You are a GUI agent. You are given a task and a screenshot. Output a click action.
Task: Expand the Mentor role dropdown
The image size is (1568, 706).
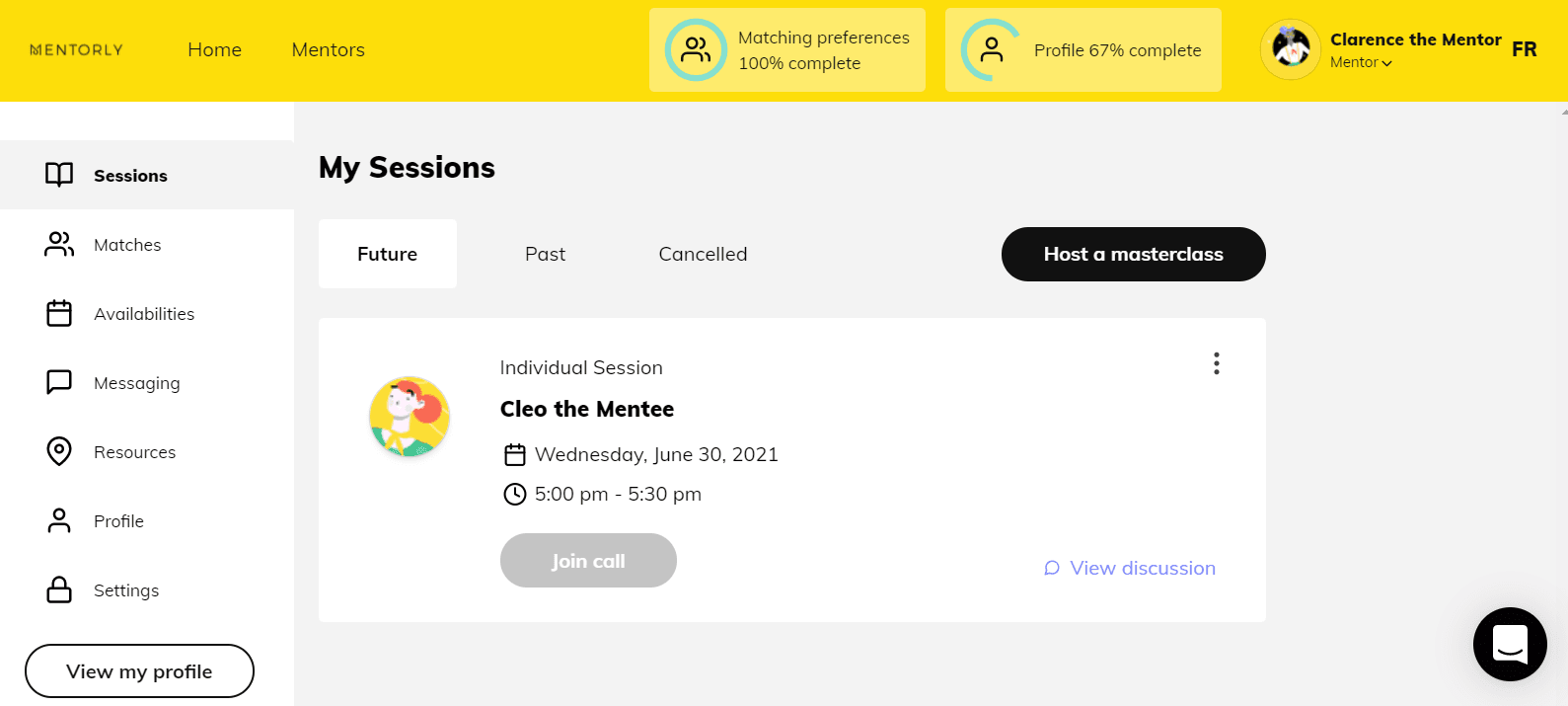[1362, 62]
